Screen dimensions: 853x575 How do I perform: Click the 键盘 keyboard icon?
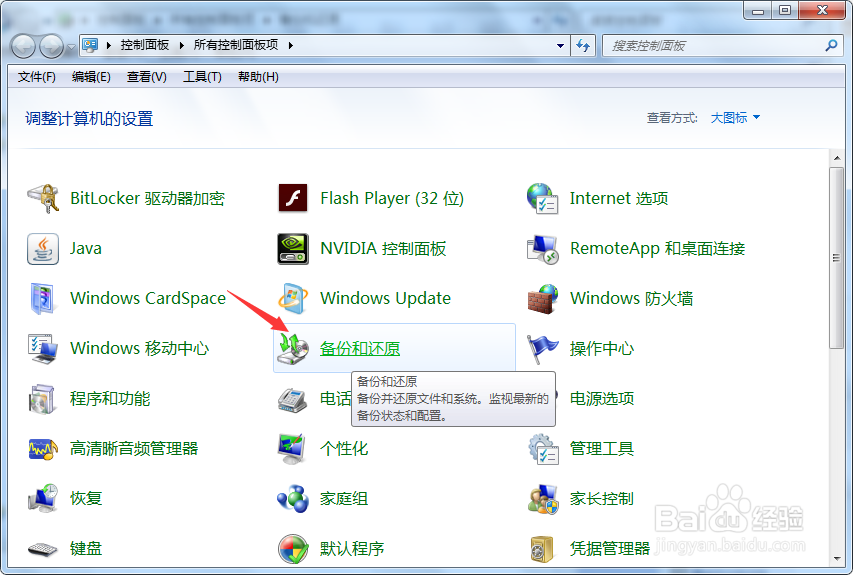pos(43,549)
